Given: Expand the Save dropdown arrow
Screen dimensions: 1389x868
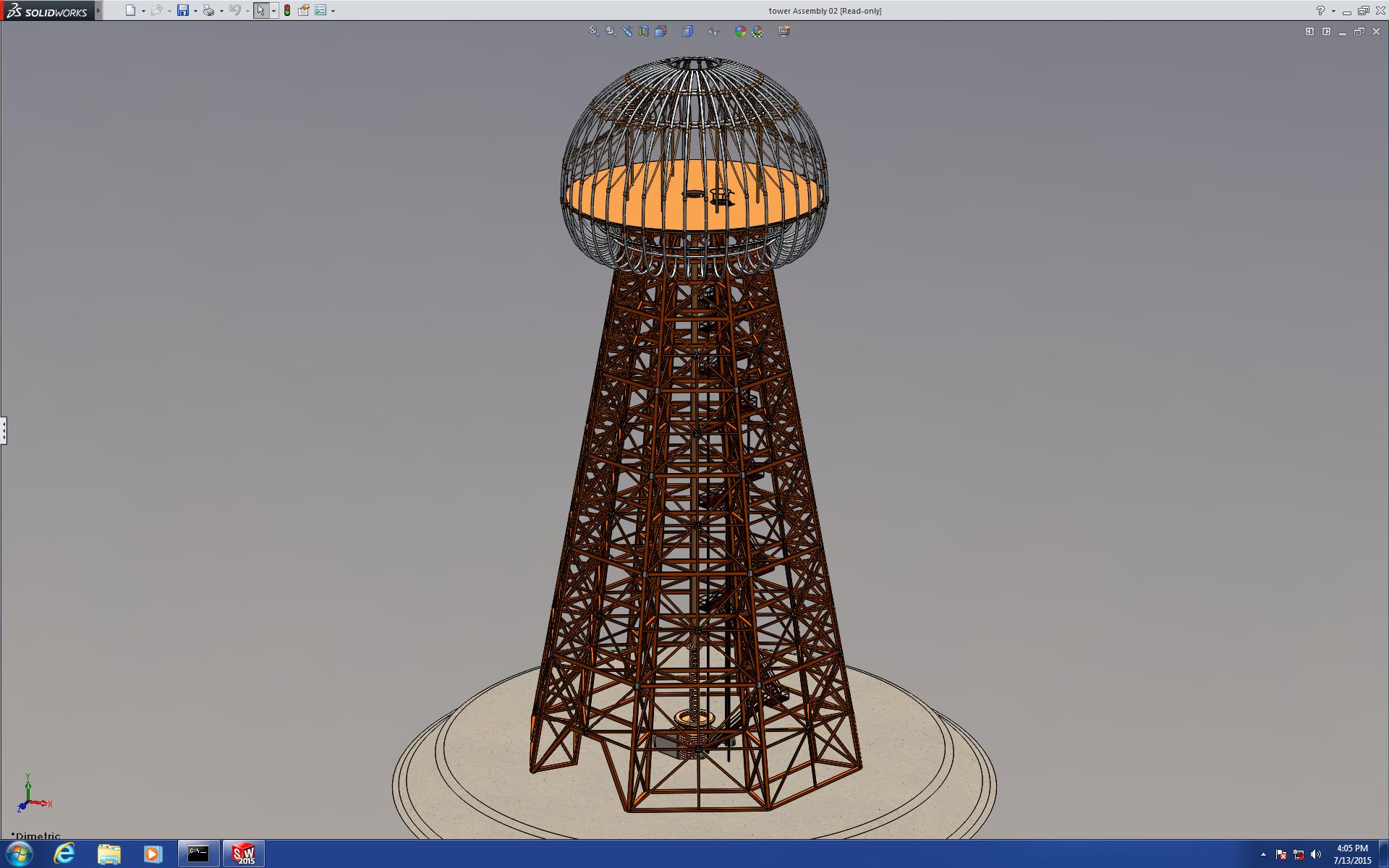Looking at the screenshot, I should (195, 11).
